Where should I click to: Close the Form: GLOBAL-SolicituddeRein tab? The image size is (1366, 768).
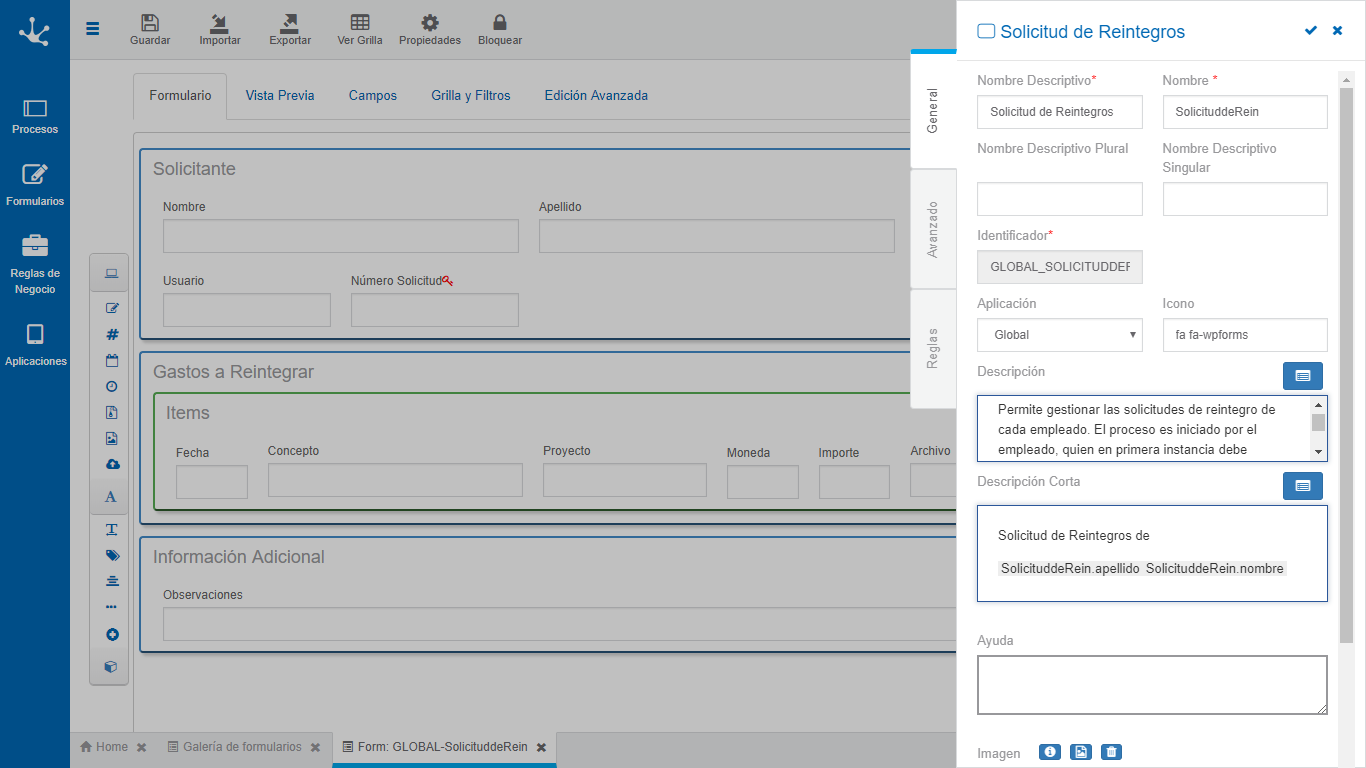coord(541,748)
